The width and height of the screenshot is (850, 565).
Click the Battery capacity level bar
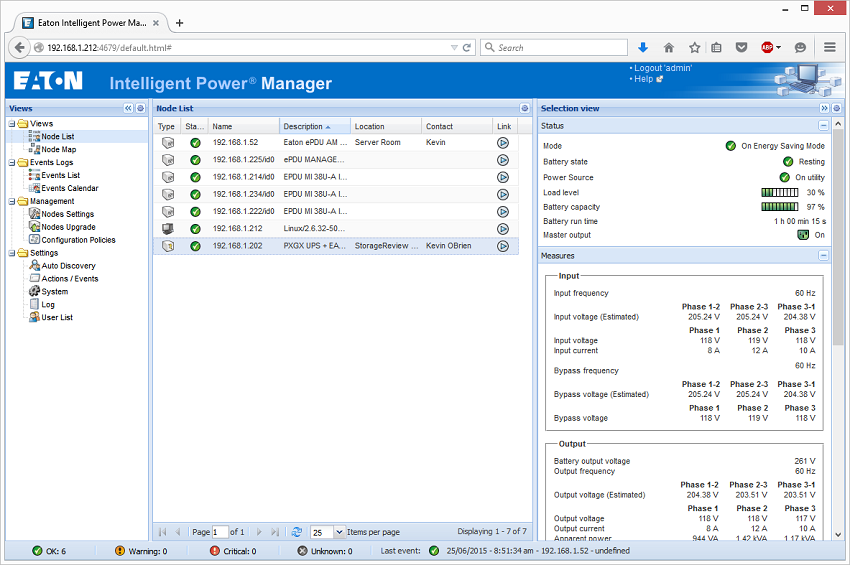pos(779,207)
